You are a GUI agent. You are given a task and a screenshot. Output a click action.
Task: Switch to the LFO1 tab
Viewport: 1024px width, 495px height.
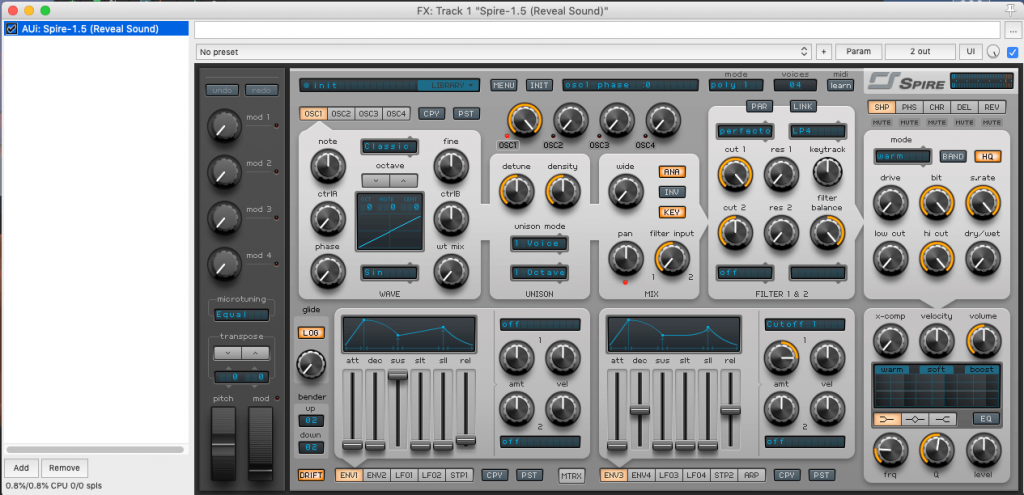(x=404, y=475)
